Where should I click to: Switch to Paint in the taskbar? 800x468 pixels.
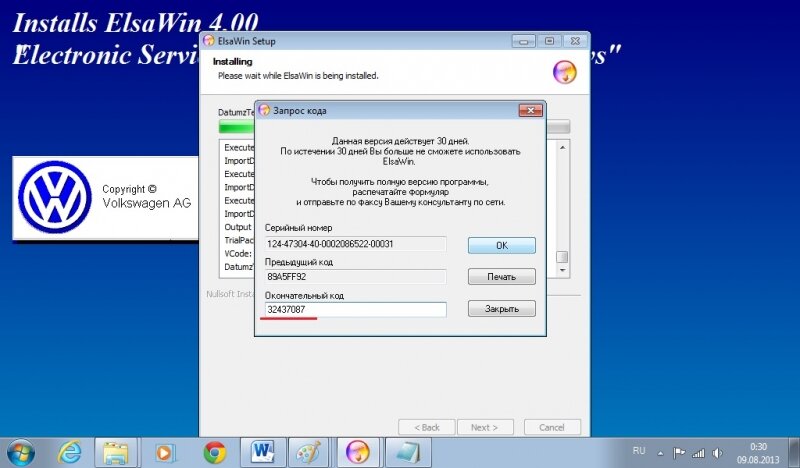309,453
